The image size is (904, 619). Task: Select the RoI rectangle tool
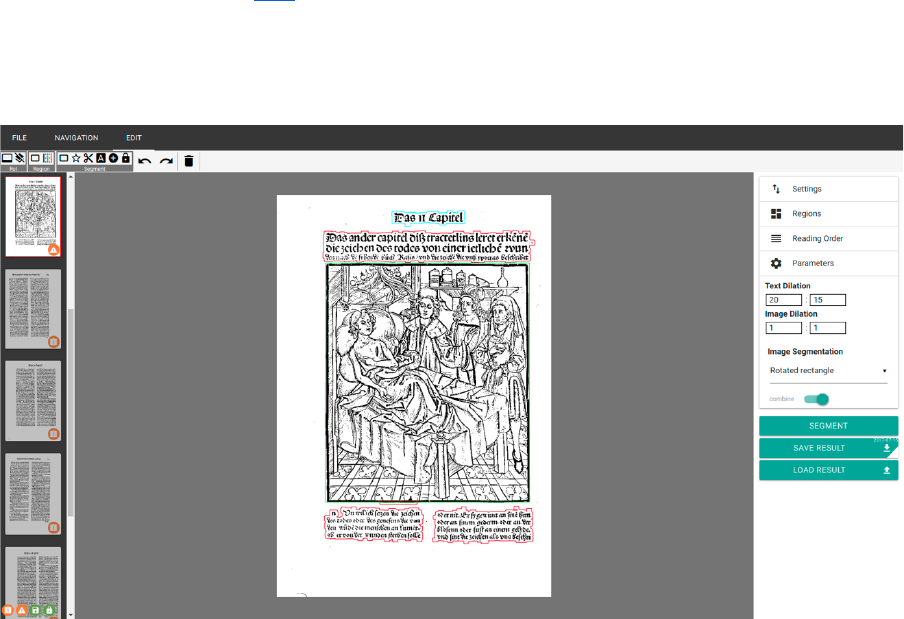coord(7,158)
